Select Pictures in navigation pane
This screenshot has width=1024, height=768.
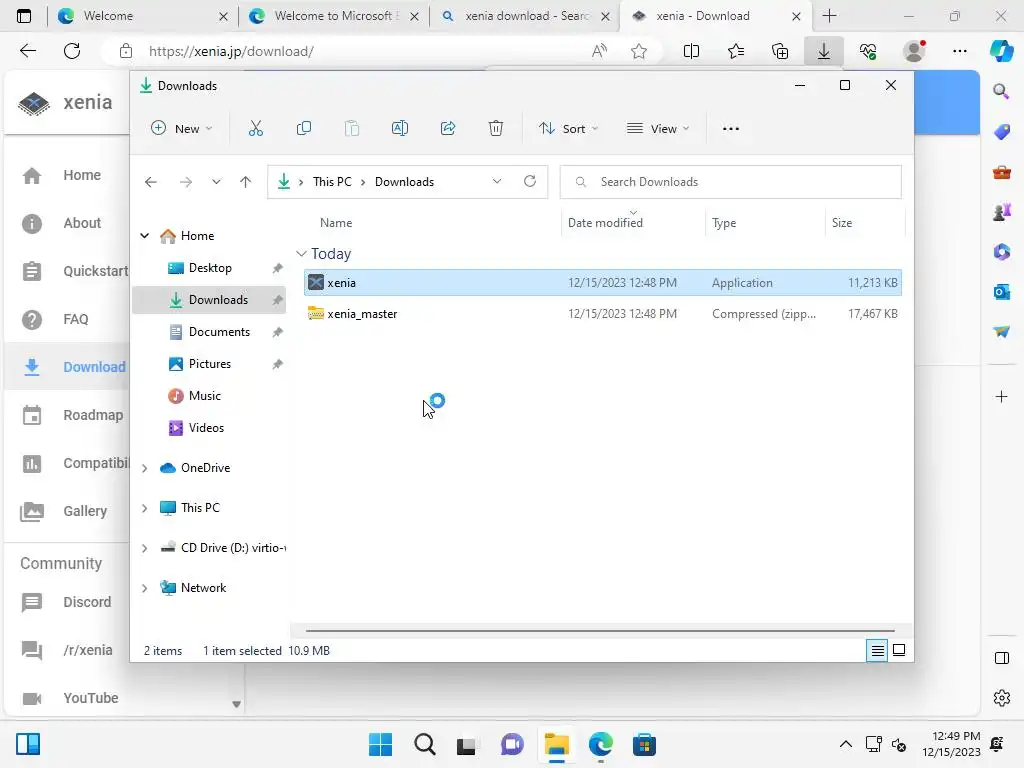tap(209, 364)
